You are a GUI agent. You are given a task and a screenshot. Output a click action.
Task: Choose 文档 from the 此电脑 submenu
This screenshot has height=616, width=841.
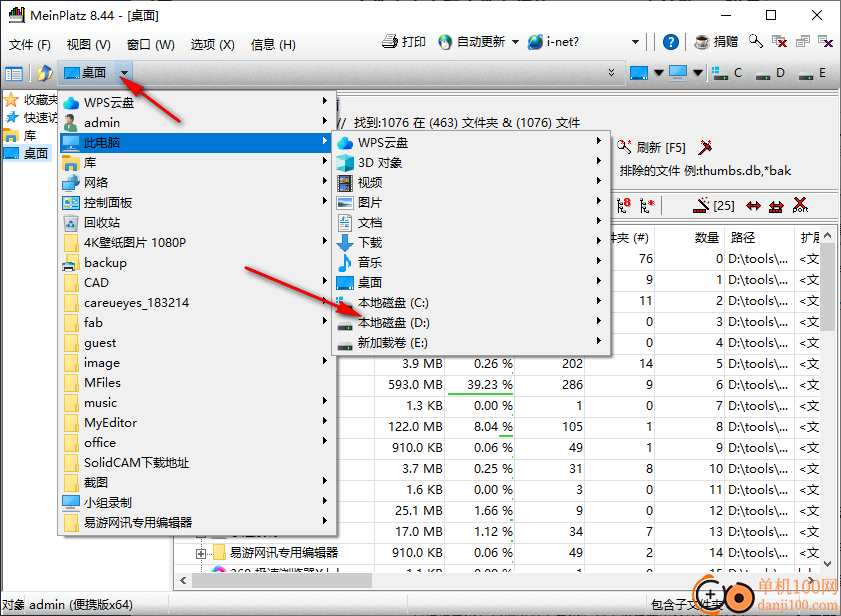pos(471,223)
